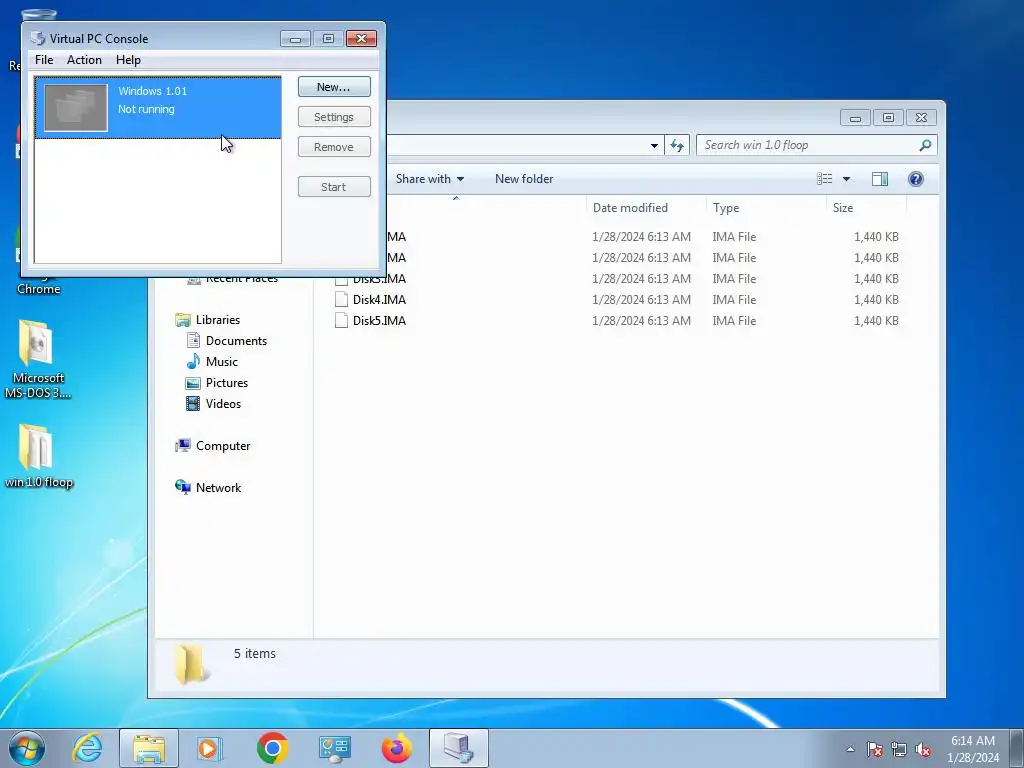Sort by Type column header
The width and height of the screenshot is (1024, 768).
(726, 208)
